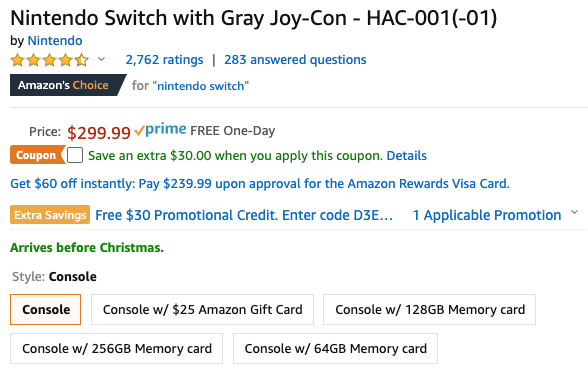588x377 pixels.
Task: Click the orange Coupon badge
Action: pos(38,155)
